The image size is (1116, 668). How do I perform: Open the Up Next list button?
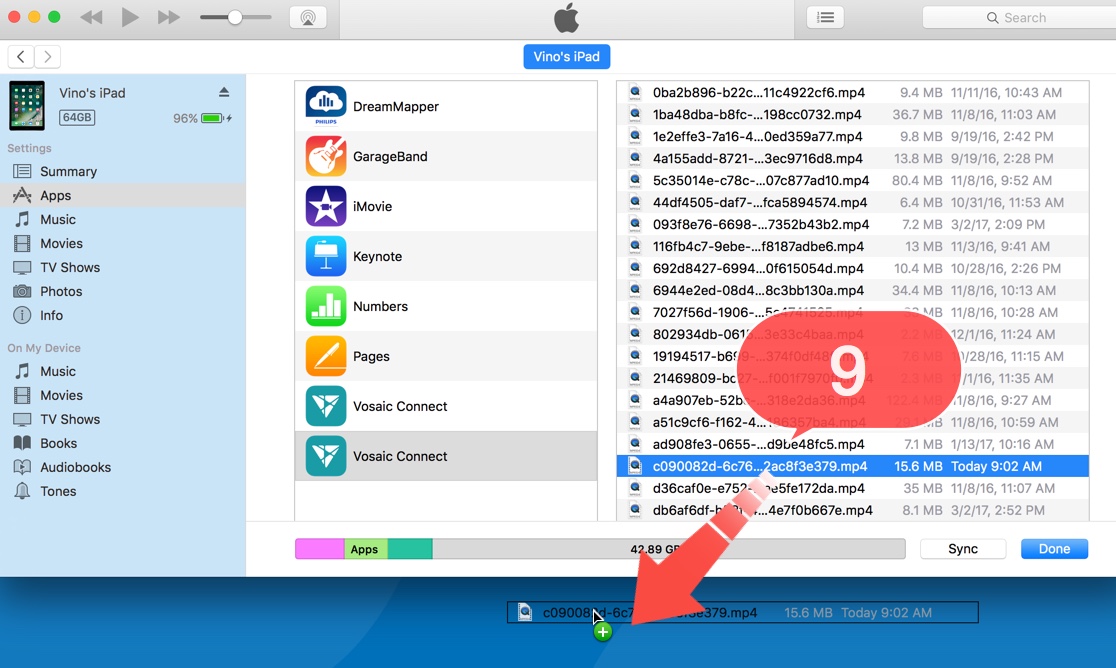[826, 18]
